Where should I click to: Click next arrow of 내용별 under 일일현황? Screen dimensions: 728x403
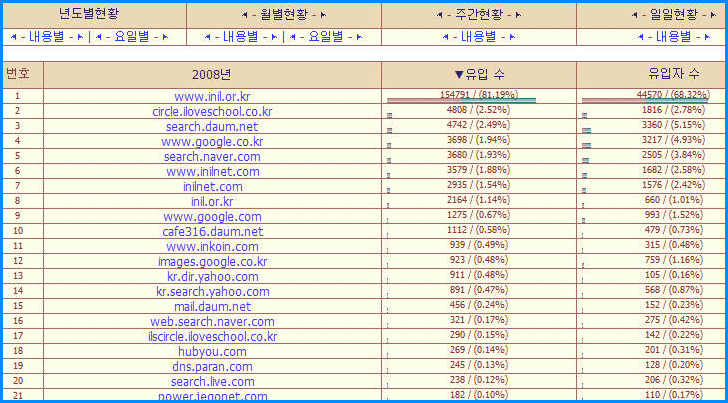tap(707, 37)
